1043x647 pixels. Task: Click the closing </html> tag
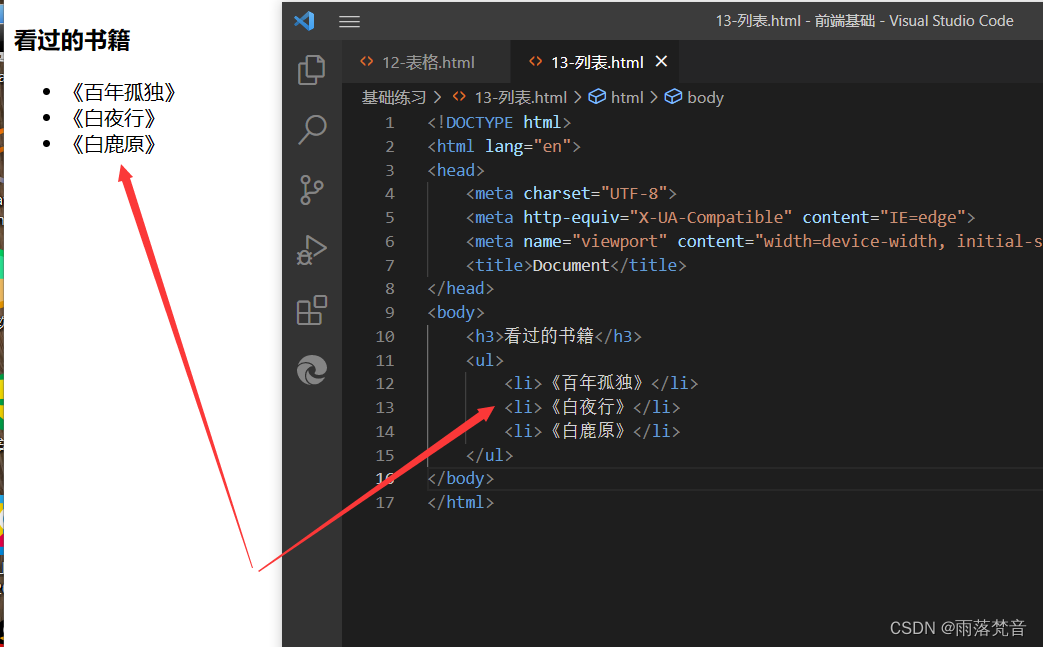tap(460, 503)
